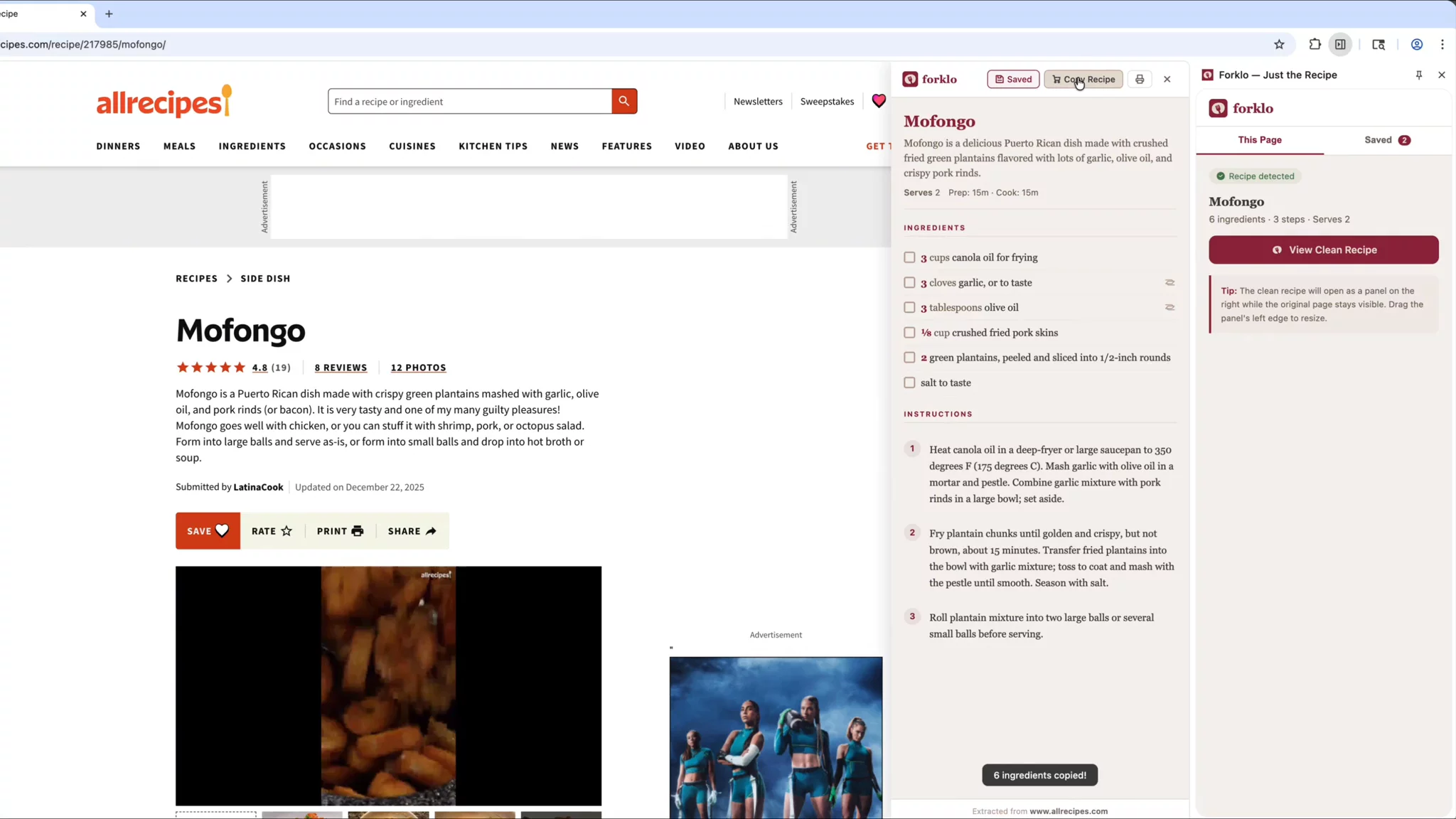The width and height of the screenshot is (1456, 819).
Task: Open the tab search icon in toolbar
Action: click(x=1379, y=44)
